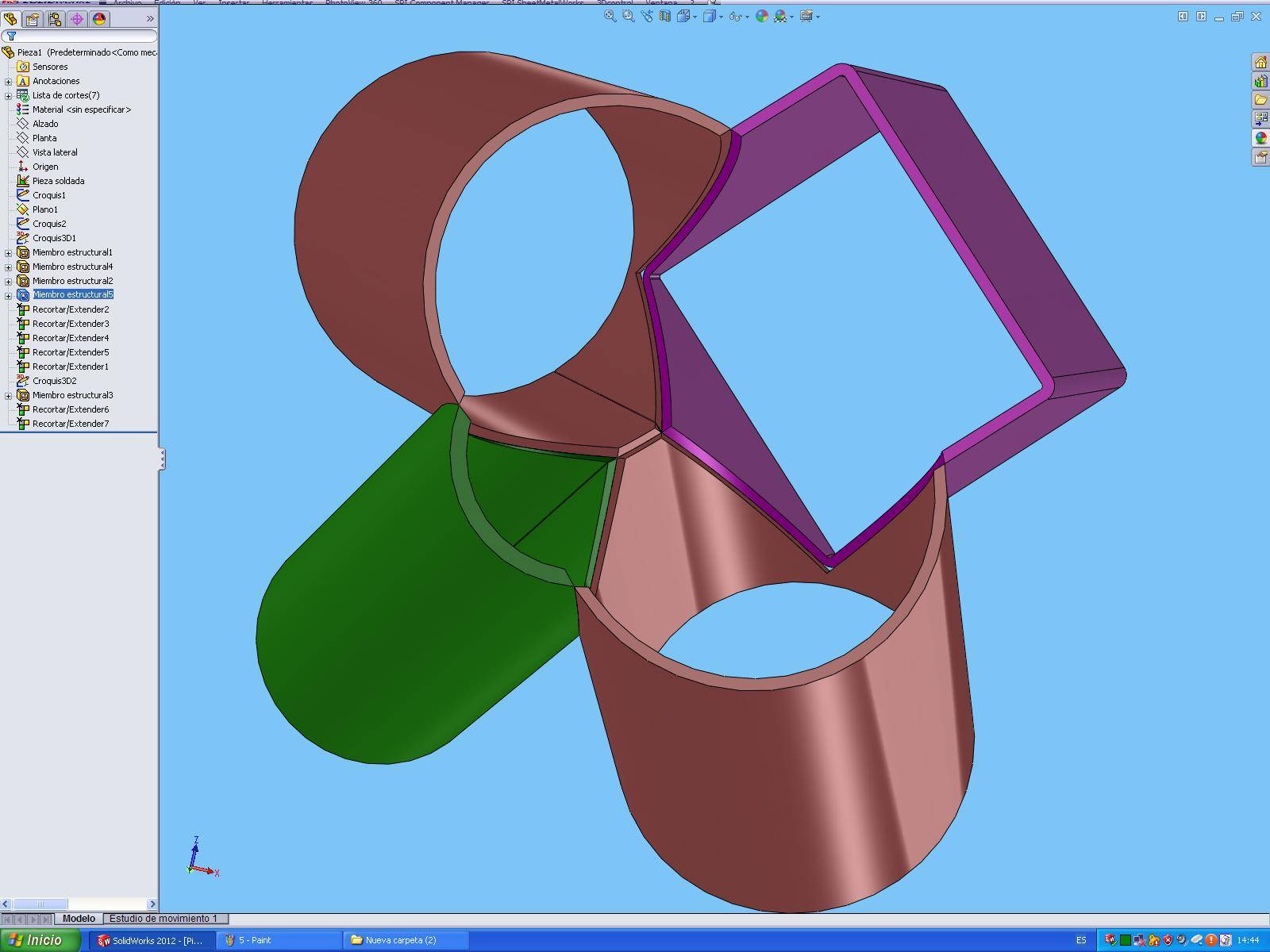This screenshot has width=1270, height=952.
Task: Select Recortar/Extender5 feature
Action: tap(71, 352)
